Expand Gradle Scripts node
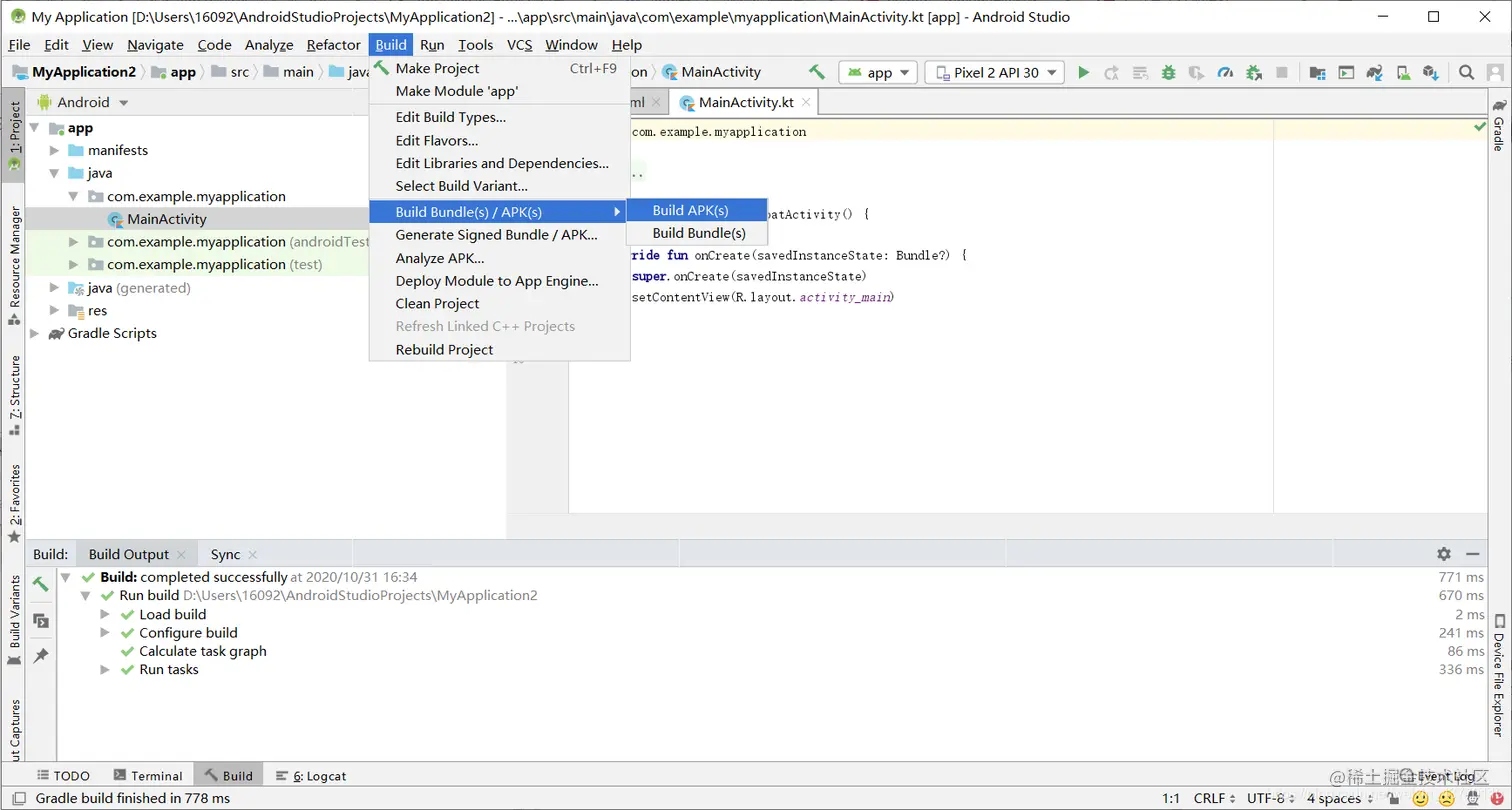Screen dimensions: 1512x810 [35, 333]
